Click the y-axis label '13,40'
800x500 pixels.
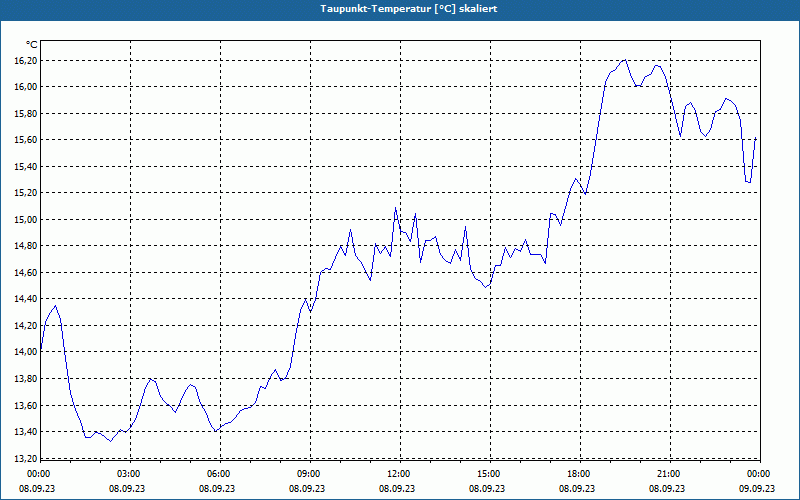(x=26, y=432)
